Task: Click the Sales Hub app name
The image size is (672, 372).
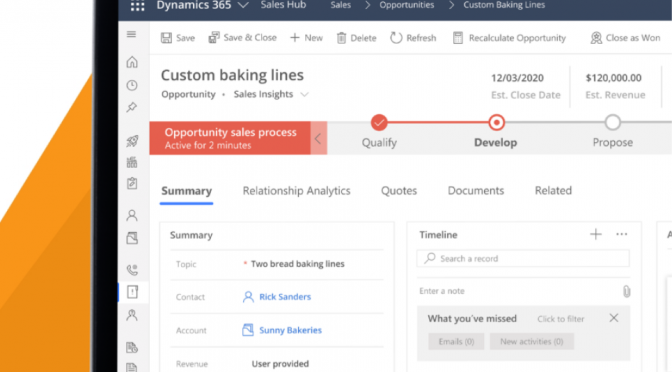Action: 283,5
